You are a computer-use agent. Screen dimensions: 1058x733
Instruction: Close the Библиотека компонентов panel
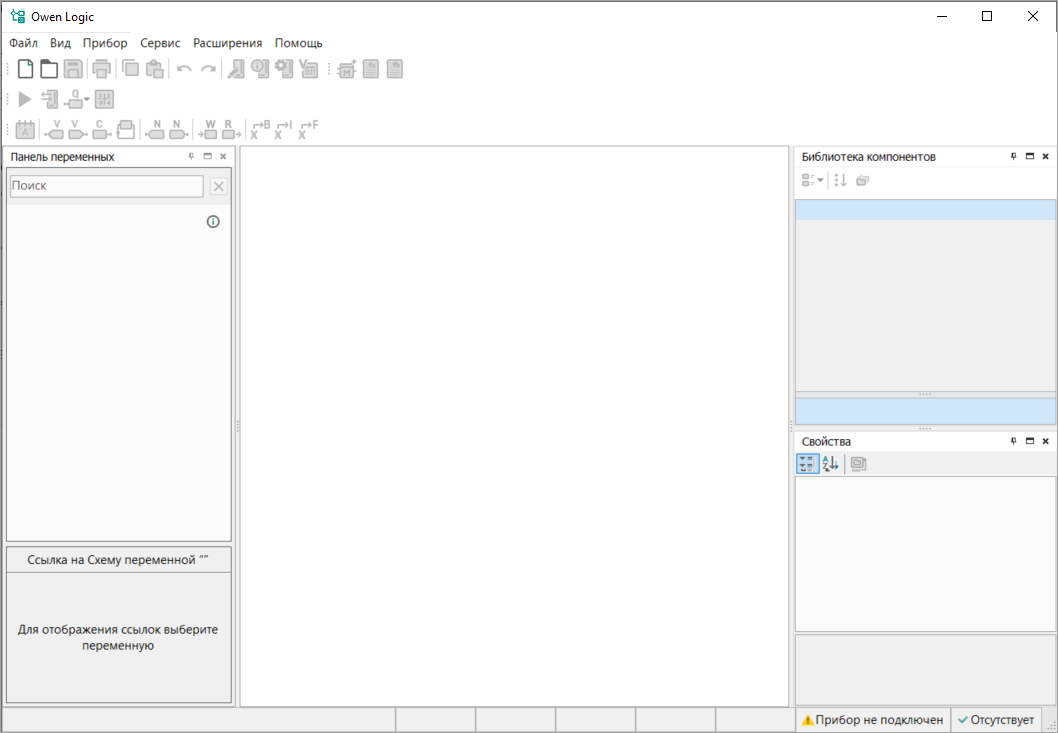tap(1046, 157)
